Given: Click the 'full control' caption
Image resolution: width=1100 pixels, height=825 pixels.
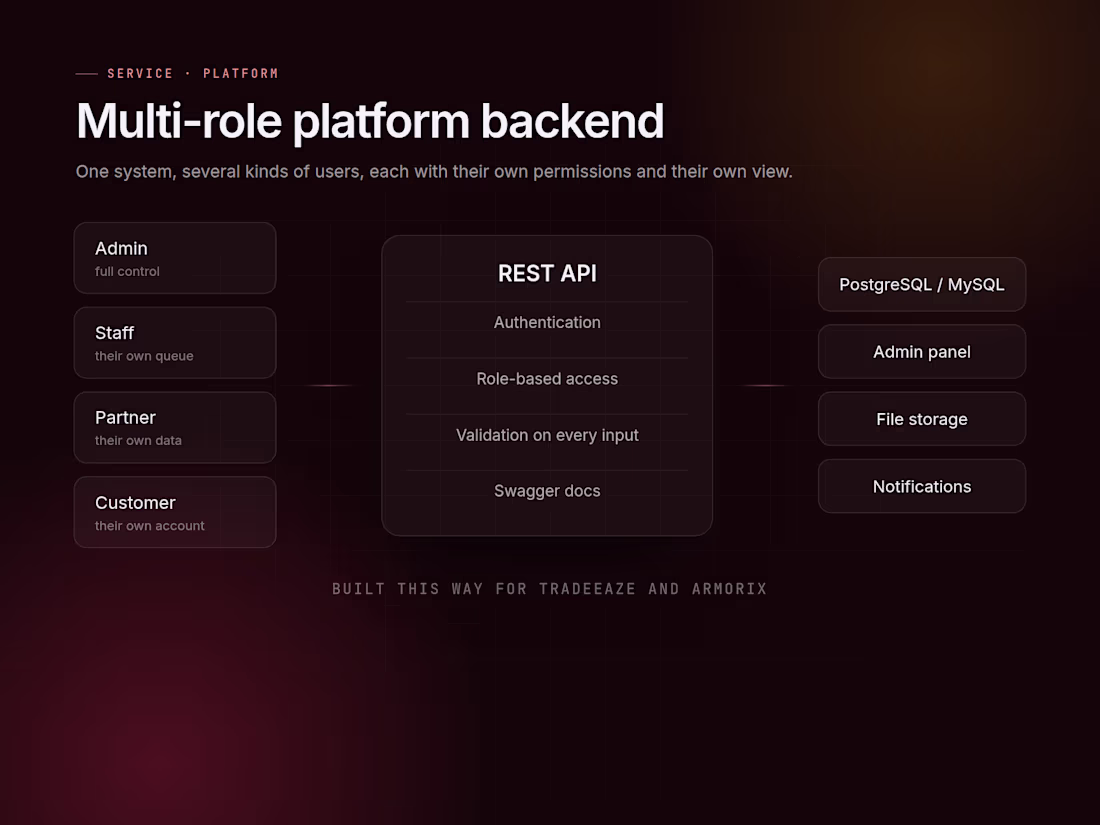Looking at the screenshot, I should click(127, 271).
